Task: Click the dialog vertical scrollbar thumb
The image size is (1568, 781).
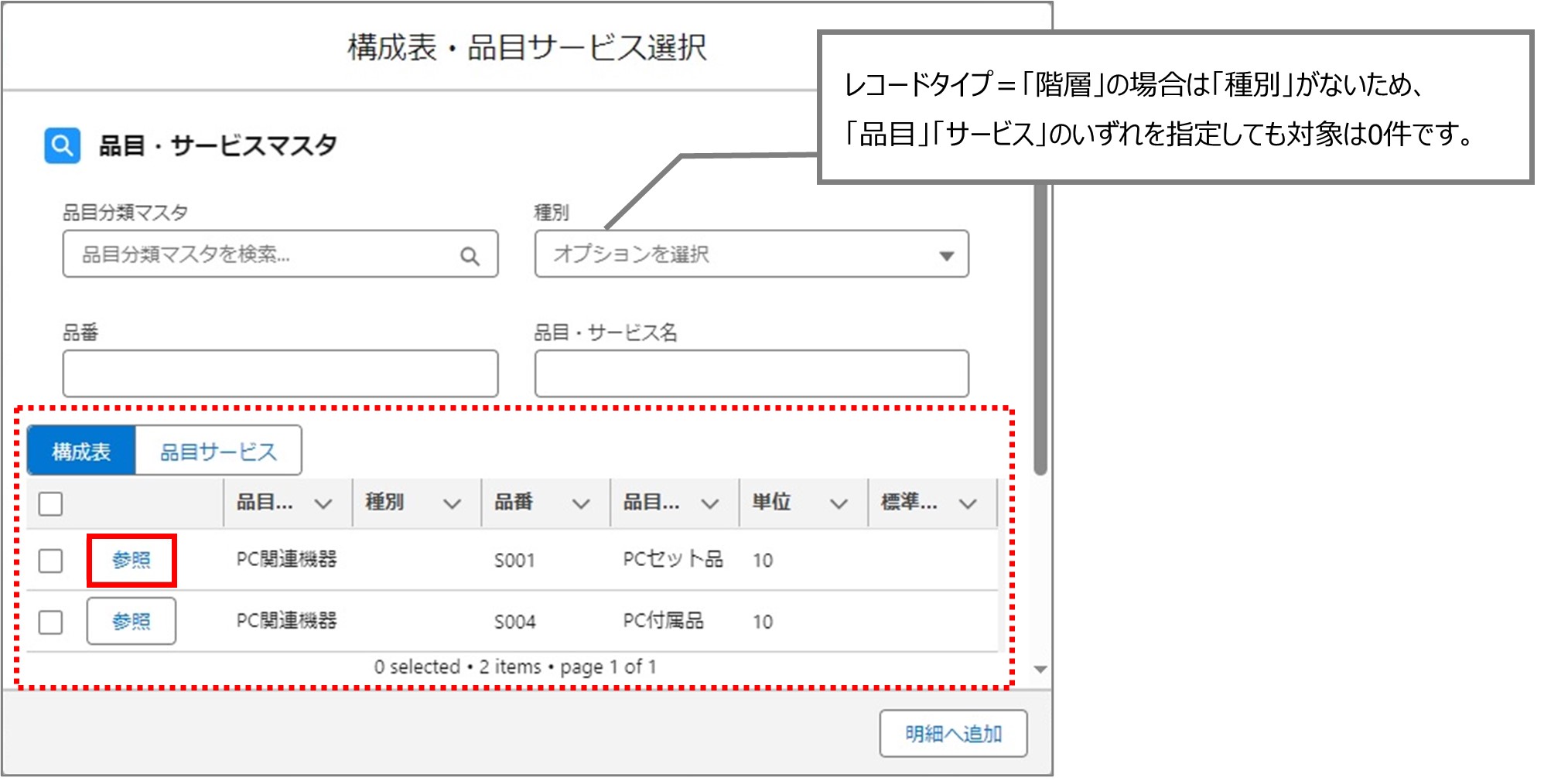Action: click(1040, 329)
